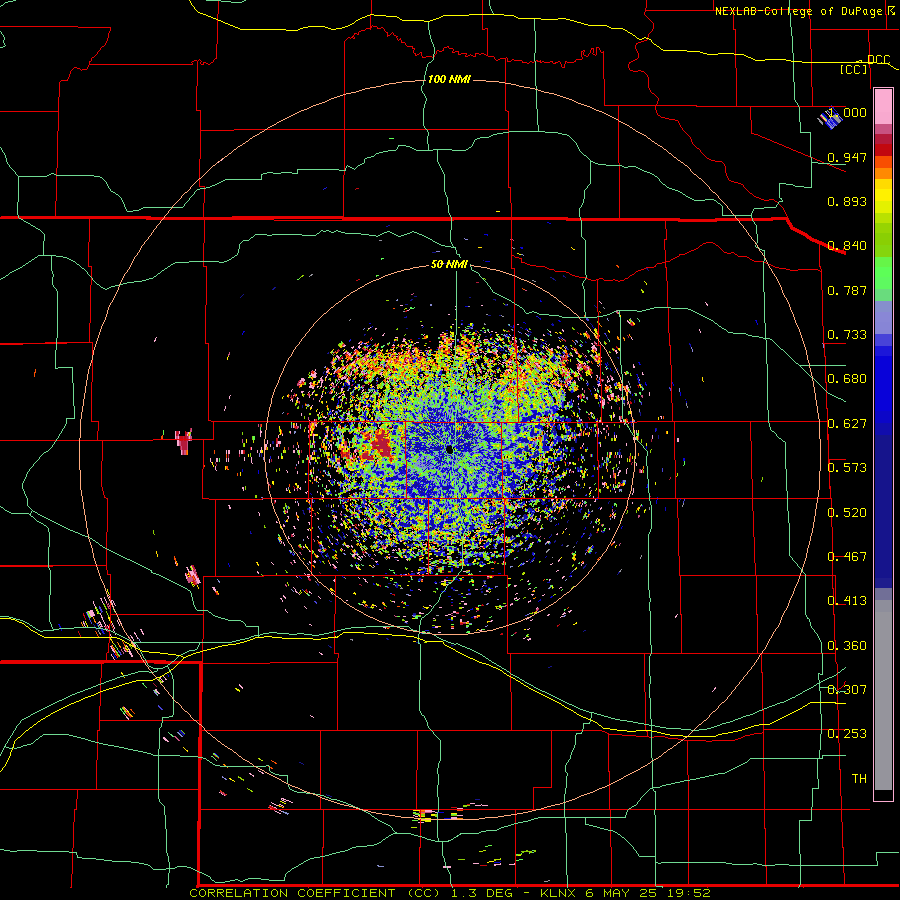Image resolution: width=900 pixels, height=900 pixels.
Task: Pick the yellow segment of color scale
Action: (x=883, y=196)
